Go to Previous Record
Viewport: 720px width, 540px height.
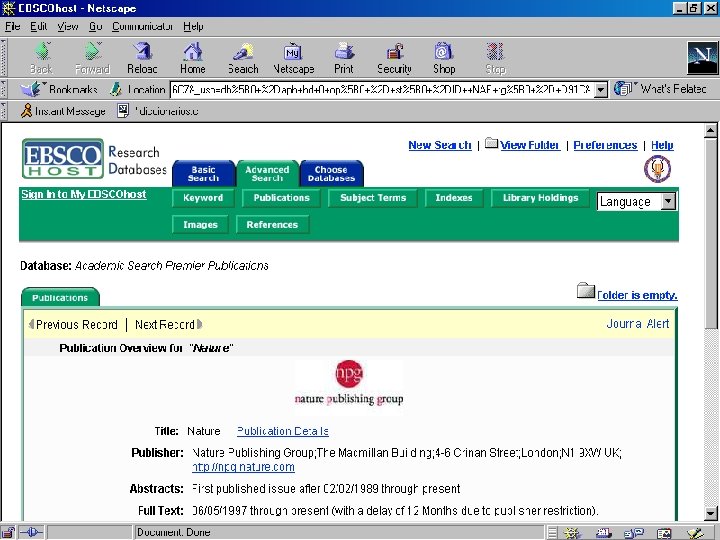coord(73,325)
